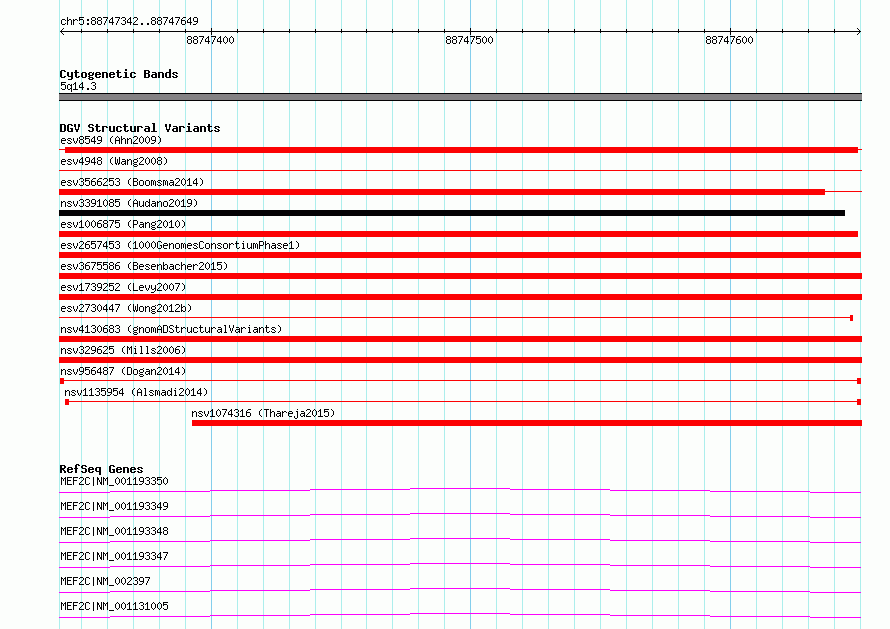Select the nsv1074316 red variant bar
The width and height of the screenshot is (890, 629).
[x=527, y=423]
